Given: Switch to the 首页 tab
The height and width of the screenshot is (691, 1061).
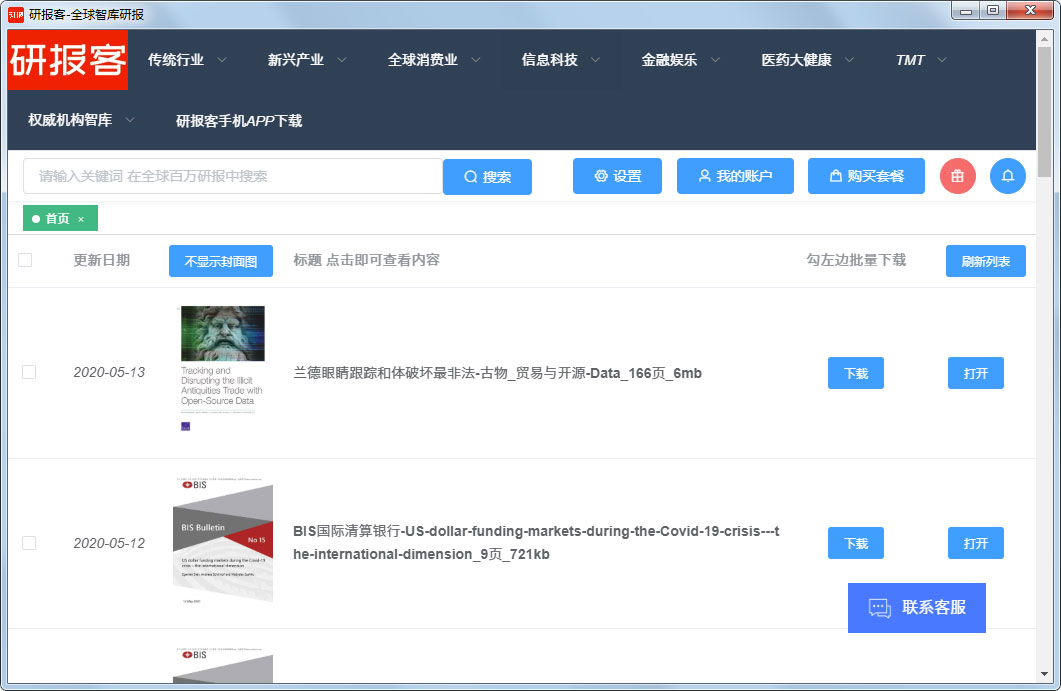Looking at the screenshot, I should click(55, 217).
